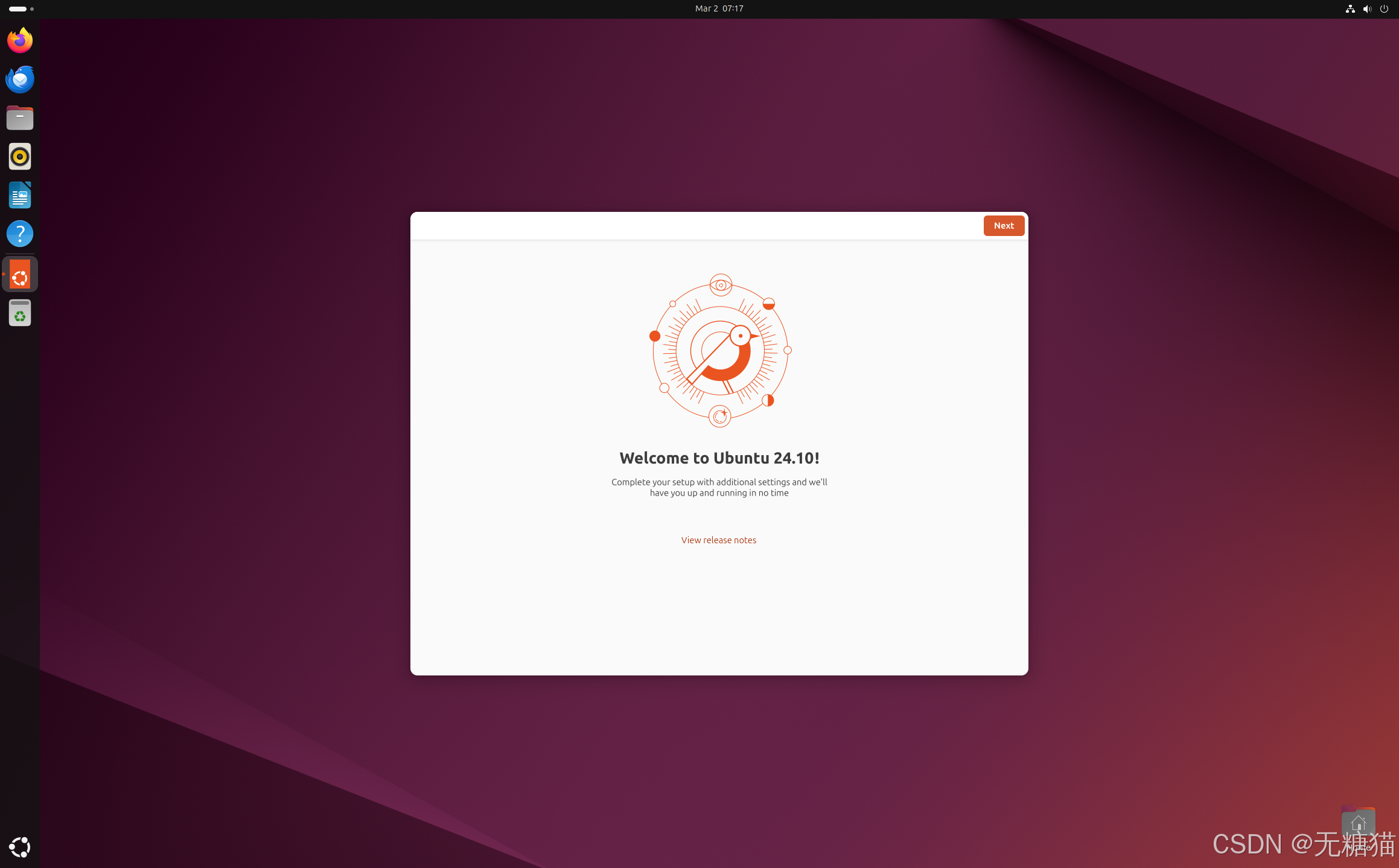The height and width of the screenshot is (868, 1399).
Task: Open the View release notes link
Action: 718,540
